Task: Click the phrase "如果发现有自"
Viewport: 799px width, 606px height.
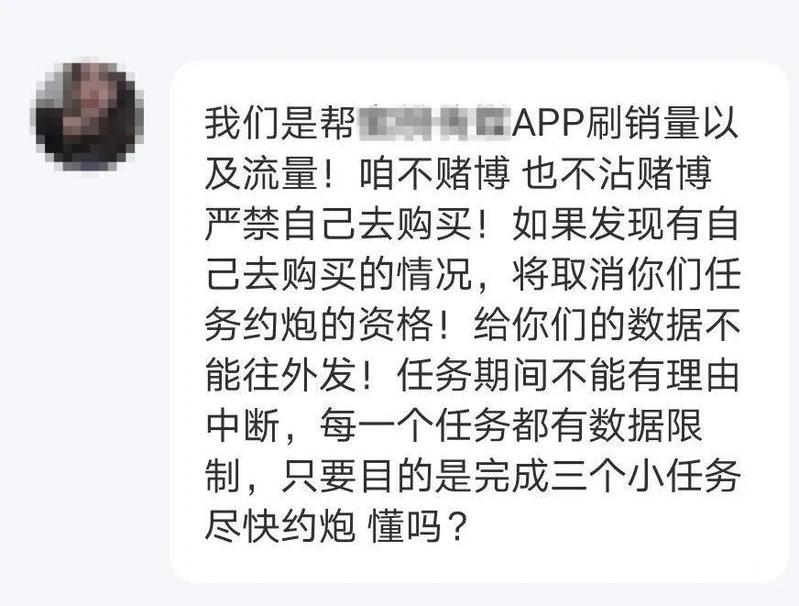Action: pyautogui.click(x=625, y=224)
